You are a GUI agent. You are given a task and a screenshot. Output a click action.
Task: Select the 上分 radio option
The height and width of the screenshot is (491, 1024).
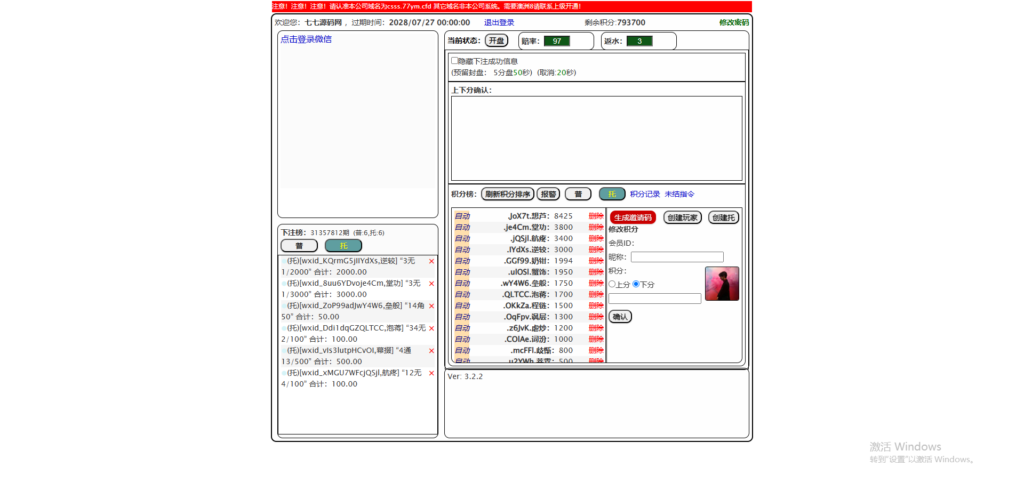coord(612,284)
